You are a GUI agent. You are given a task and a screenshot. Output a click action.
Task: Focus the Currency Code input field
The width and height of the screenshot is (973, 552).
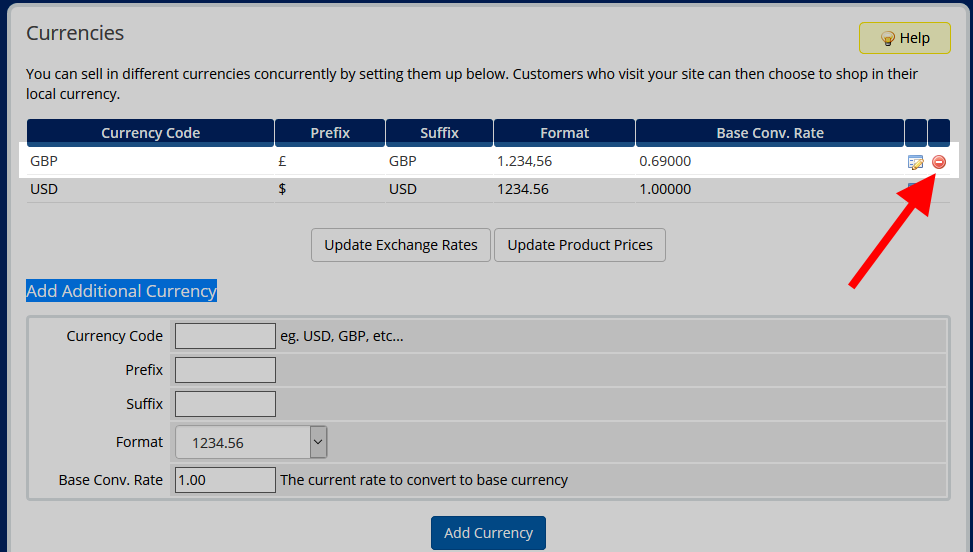[x=225, y=336]
